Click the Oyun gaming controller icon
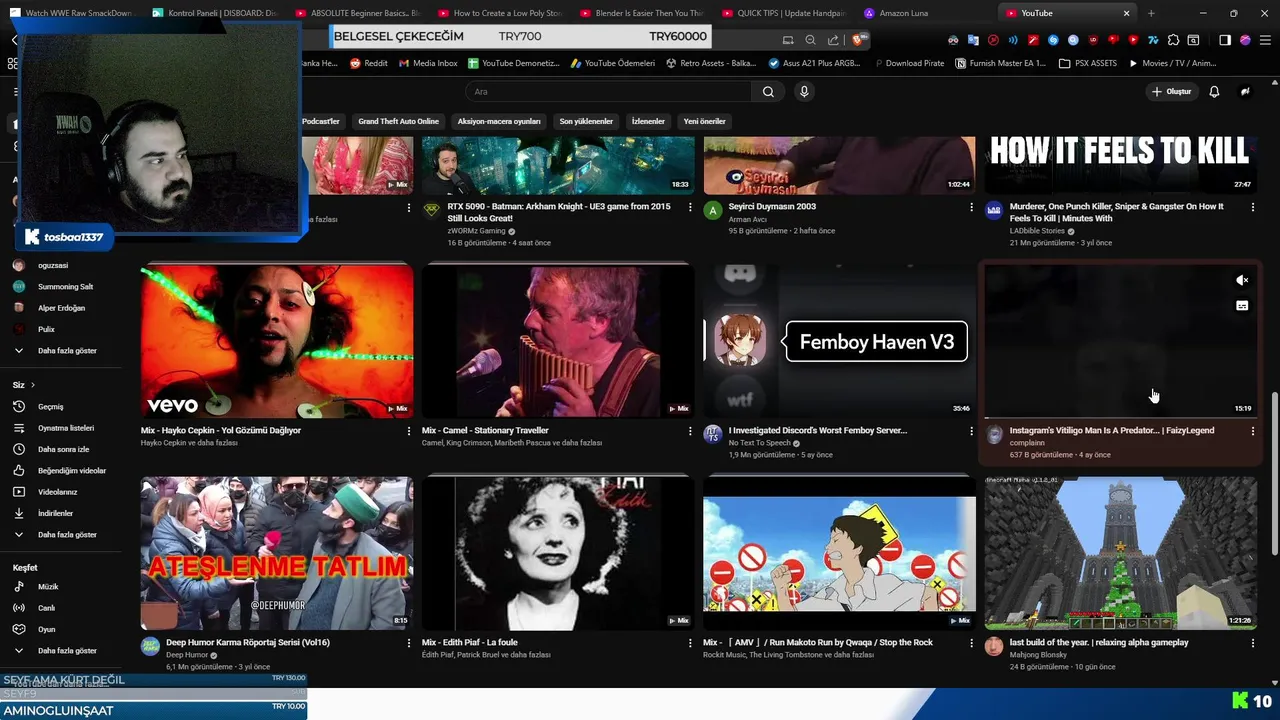 [18, 629]
